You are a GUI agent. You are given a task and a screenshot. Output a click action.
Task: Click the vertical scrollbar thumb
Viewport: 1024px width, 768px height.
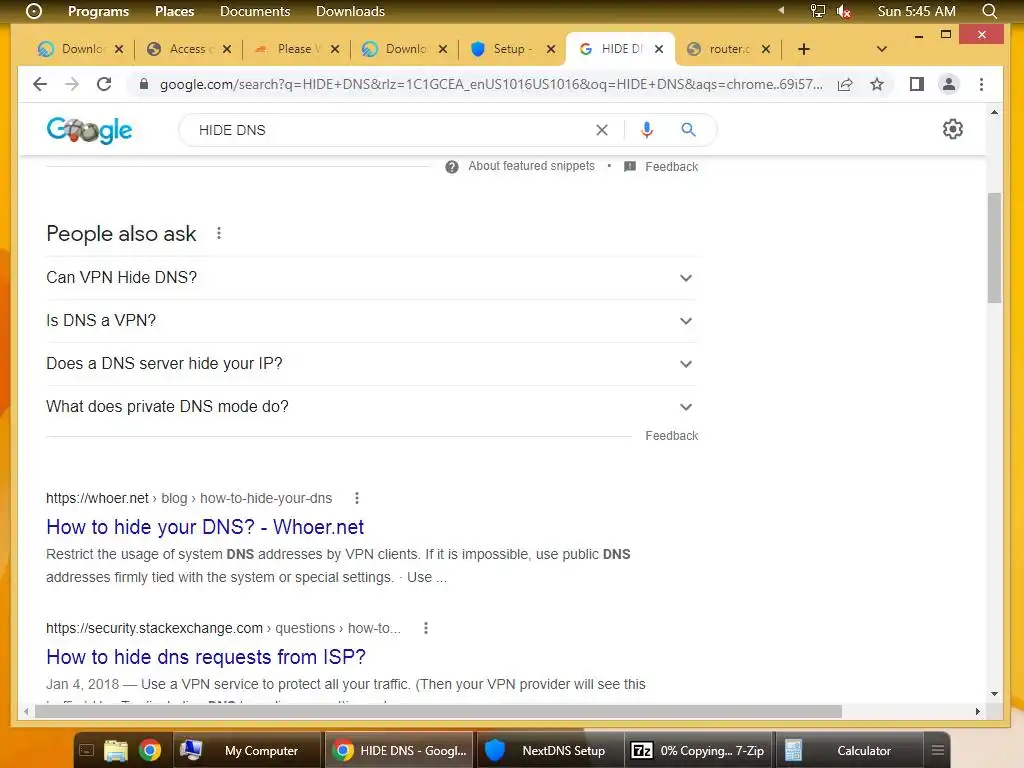point(994,248)
